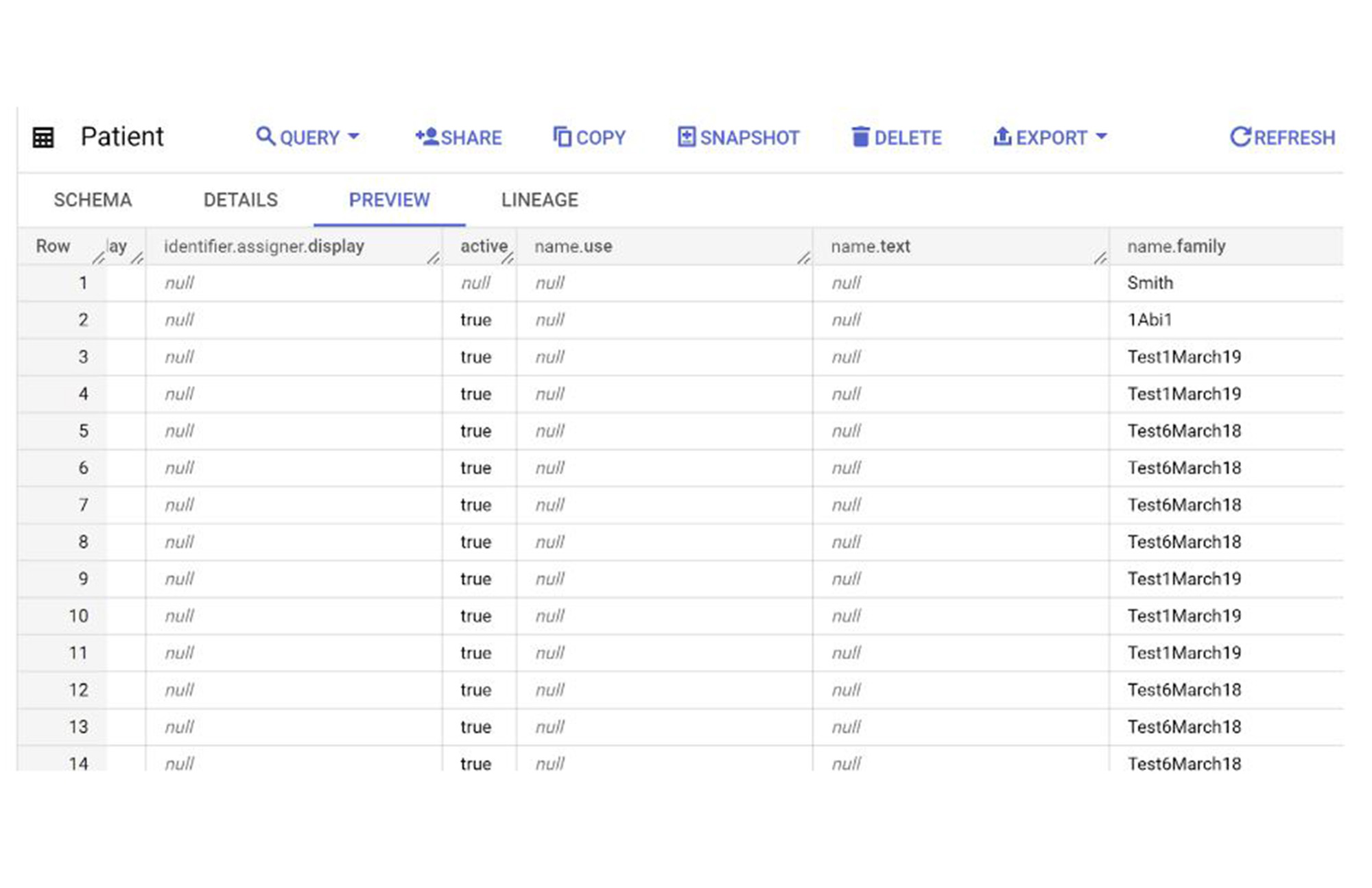The image size is (1372, 888).
Task: Click the active value true in row 2
Action: click(x=476, y=320)
